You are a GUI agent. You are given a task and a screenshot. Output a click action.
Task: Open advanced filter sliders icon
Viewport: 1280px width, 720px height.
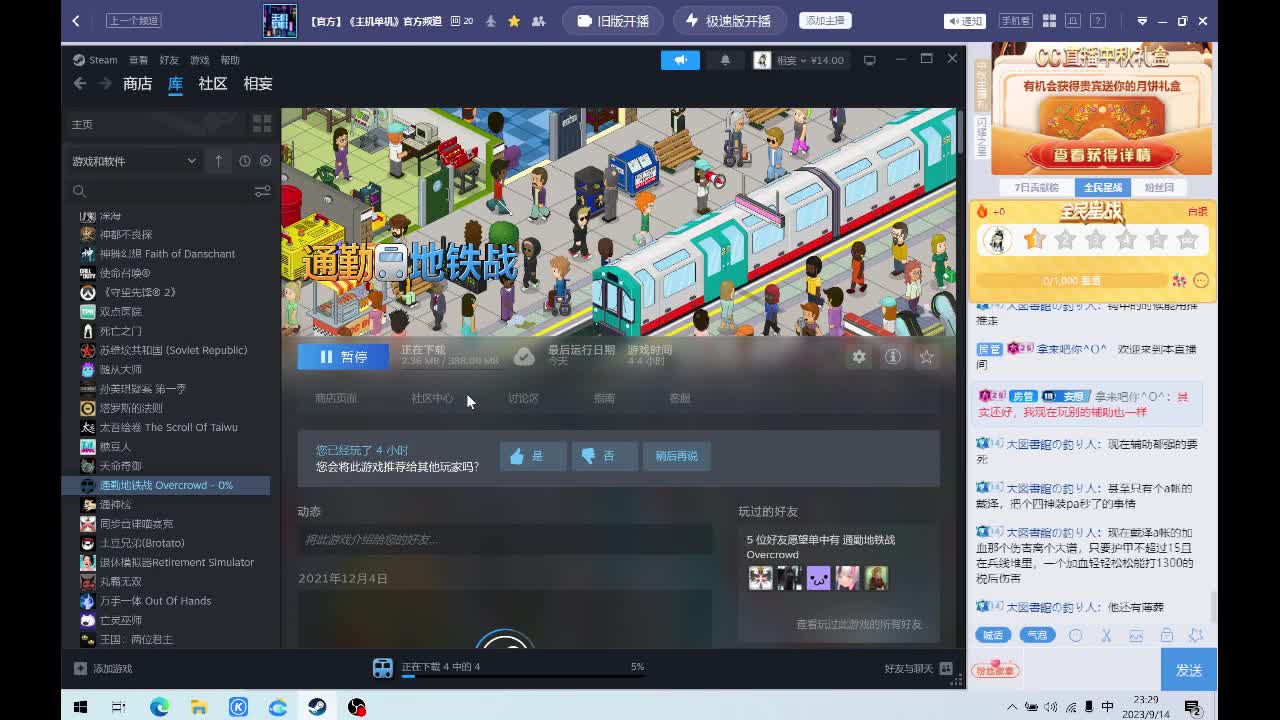(x=262, y=191)
